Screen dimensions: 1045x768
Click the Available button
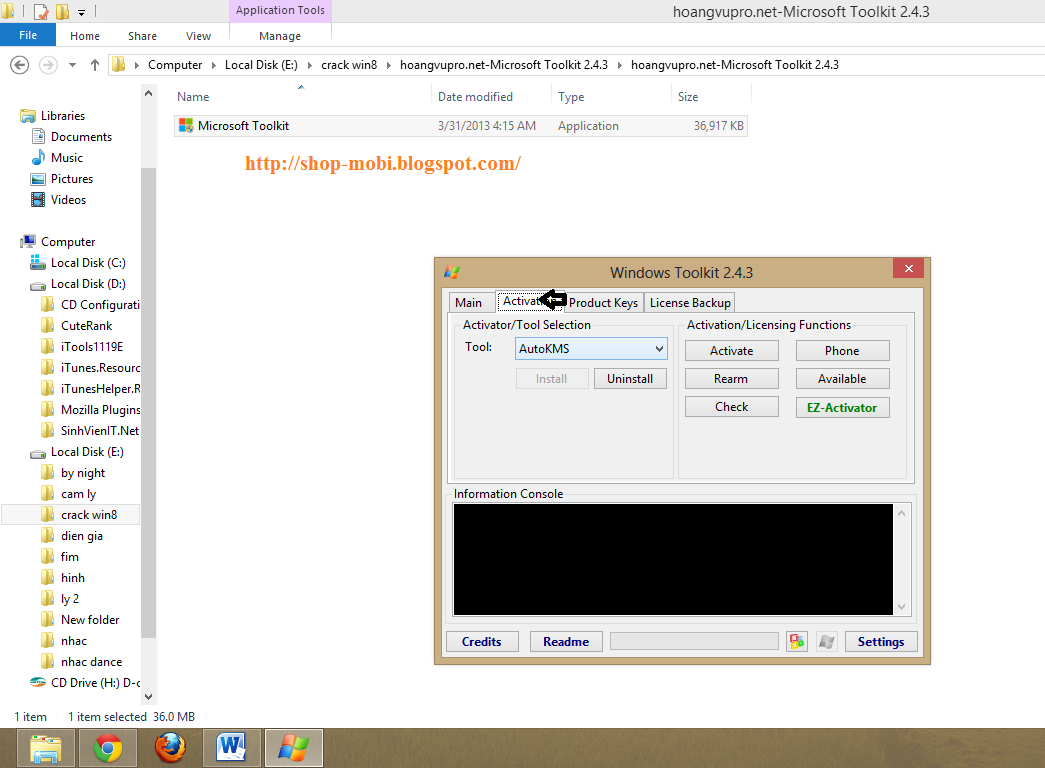pos(842,379)
